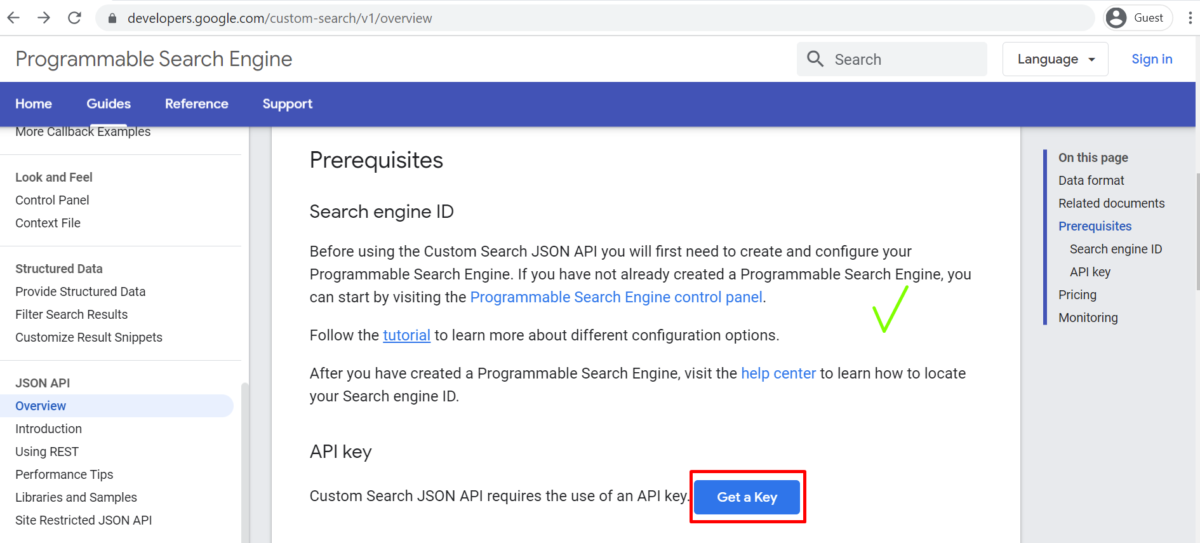The height and width of the screenshot is (543, 1200).
Task: Reload the page with the refresh icon
Action: pos(74,18)
